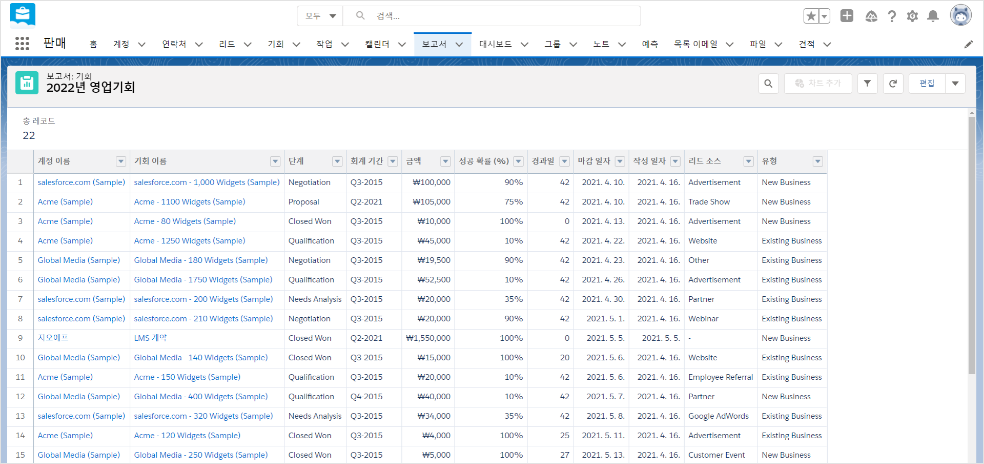This screenshot has height=464, width=984.
Task: Open the Notifications bell icon
Action: click(934, 16)
